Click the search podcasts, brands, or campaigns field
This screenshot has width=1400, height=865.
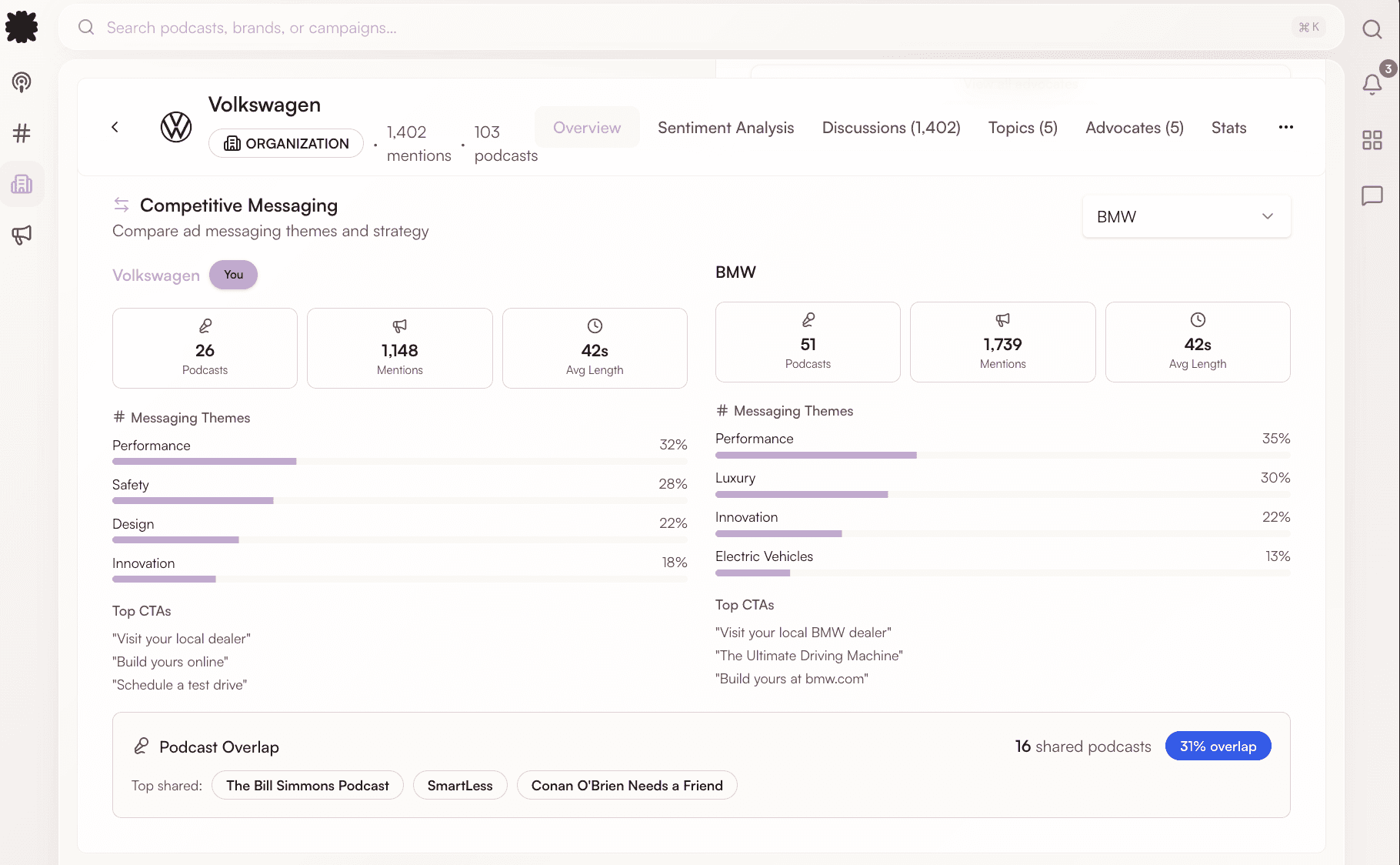click(x=701, y=28)
